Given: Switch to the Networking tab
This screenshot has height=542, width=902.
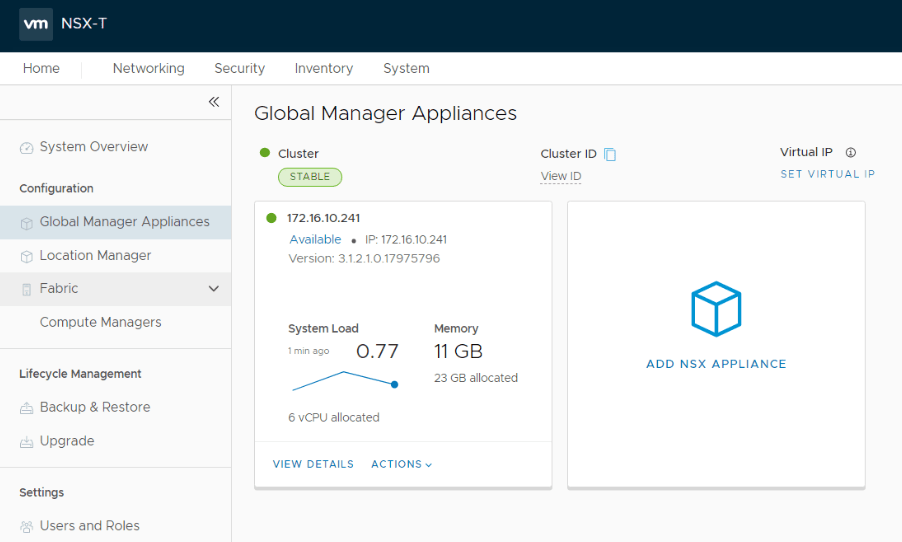Looking at the screenshot, I should [148, 68].
